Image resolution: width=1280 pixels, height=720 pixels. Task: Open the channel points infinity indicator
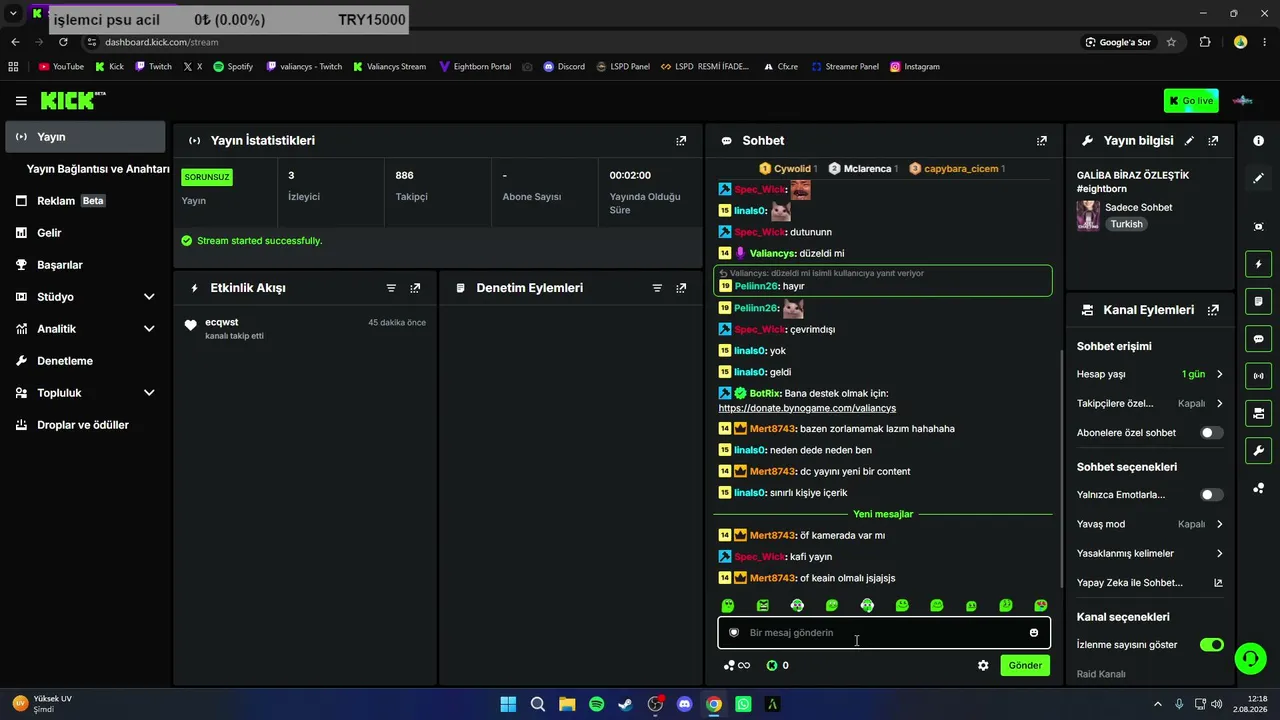coord(737,665)
